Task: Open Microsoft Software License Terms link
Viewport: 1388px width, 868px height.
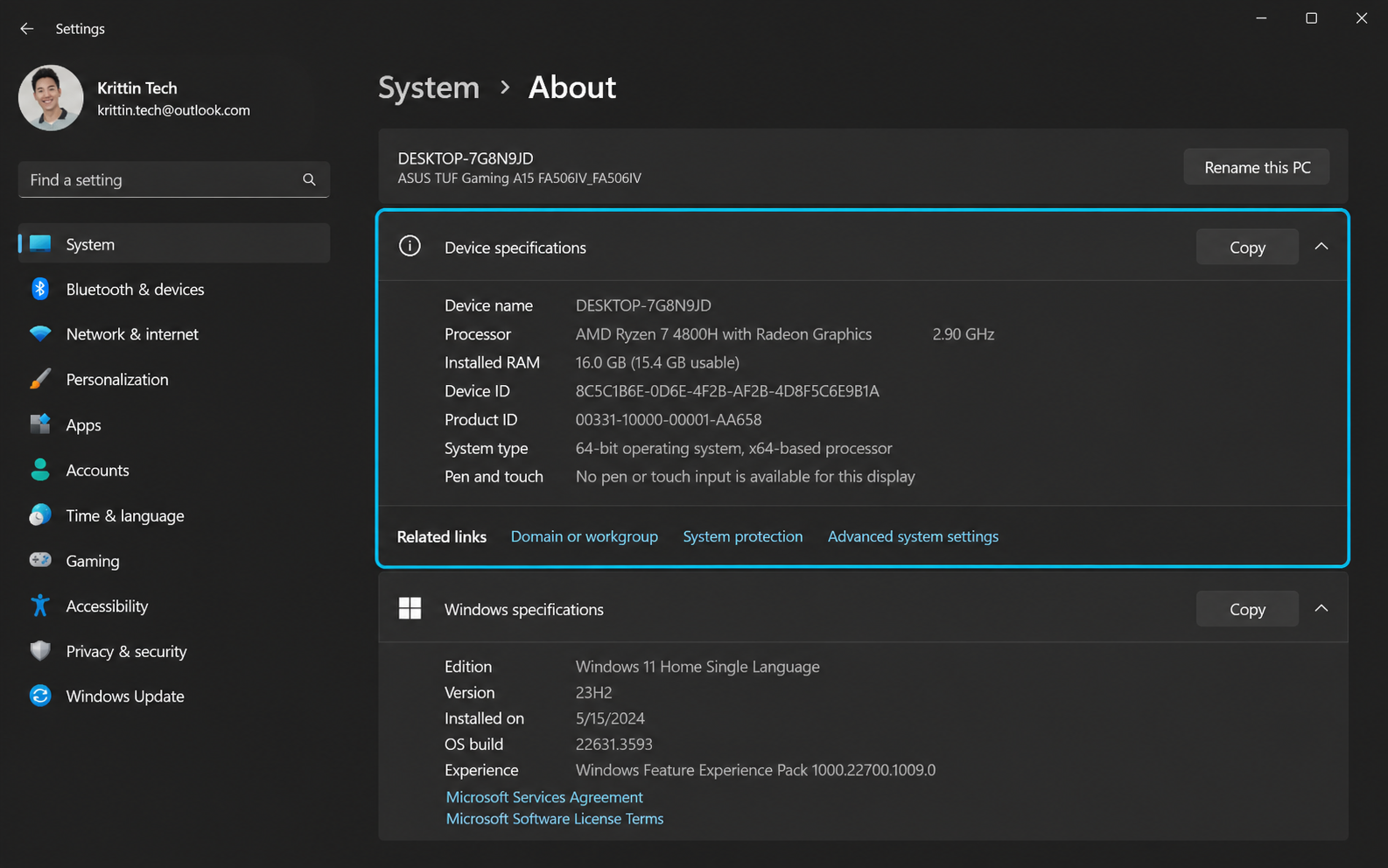Action: click(555, 819)
